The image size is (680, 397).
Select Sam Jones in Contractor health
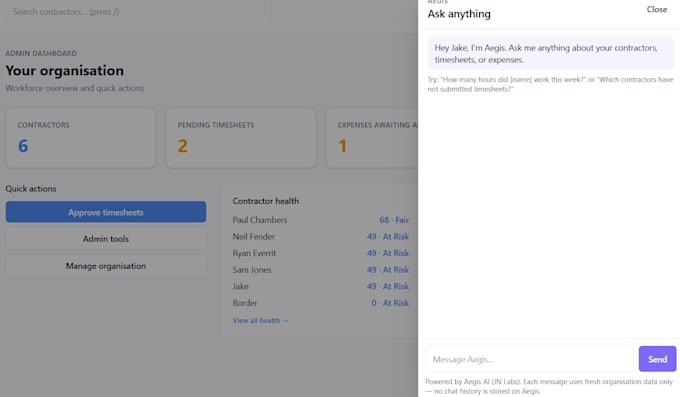pos(252,269)
